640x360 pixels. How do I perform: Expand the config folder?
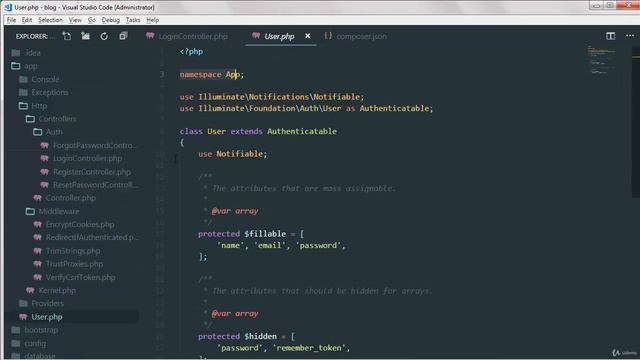[29, 343]
